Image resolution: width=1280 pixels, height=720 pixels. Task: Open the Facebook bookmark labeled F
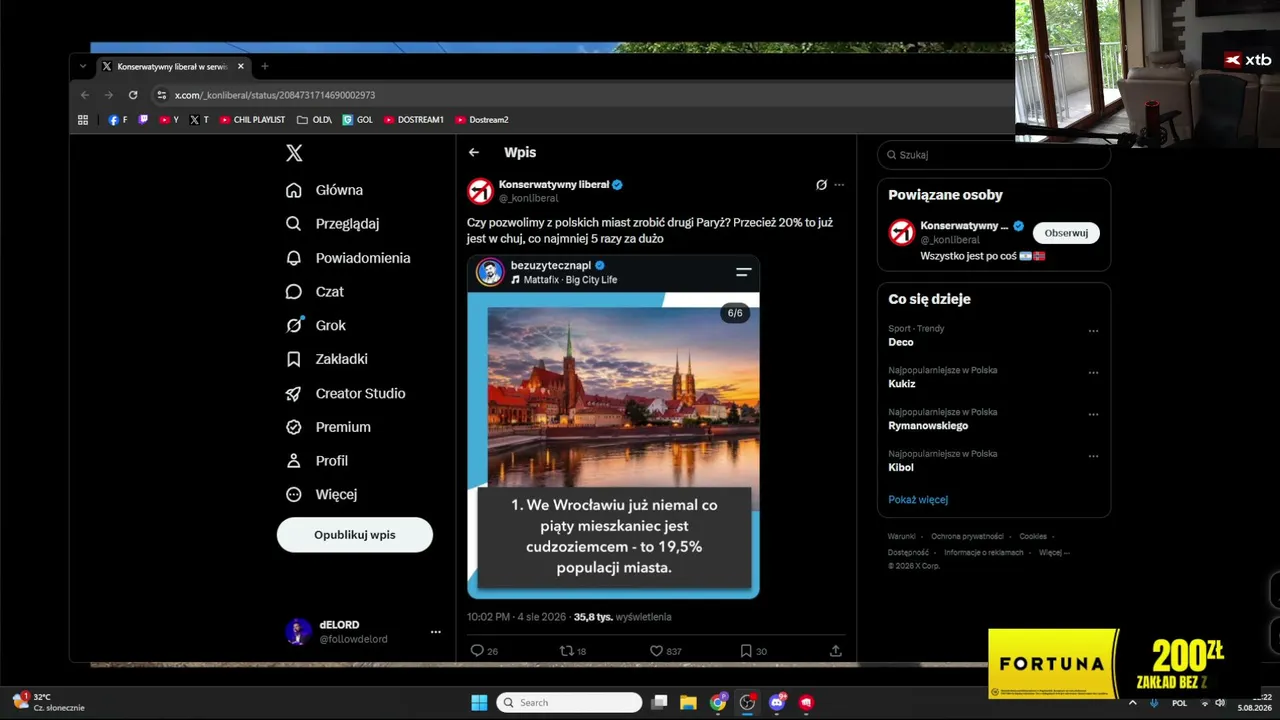click(118, 120)
